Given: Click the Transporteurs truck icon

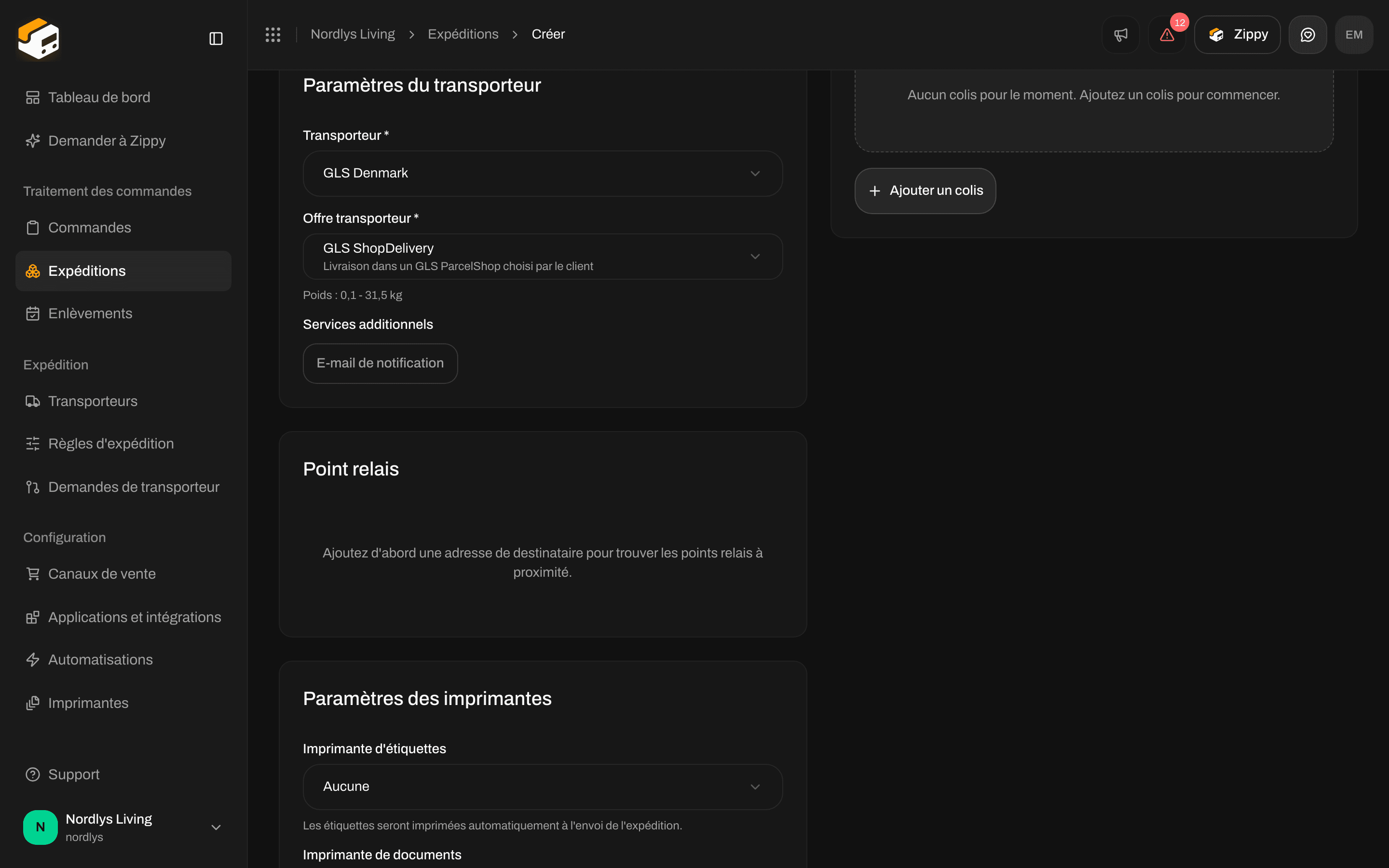Looking at the screenshot, I should (33, 401).
